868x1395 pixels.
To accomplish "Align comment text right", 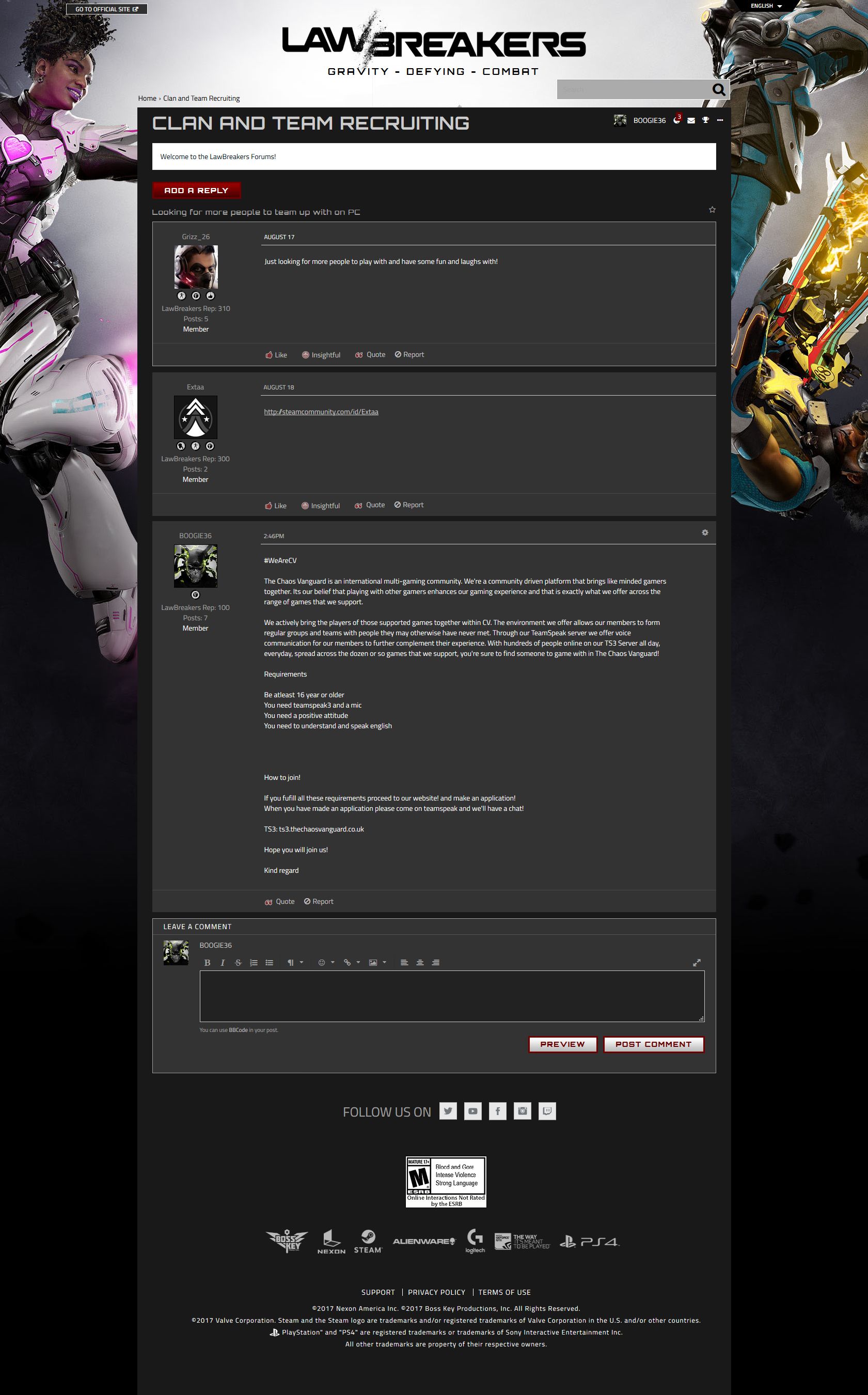I will click(x=436, y=963).
